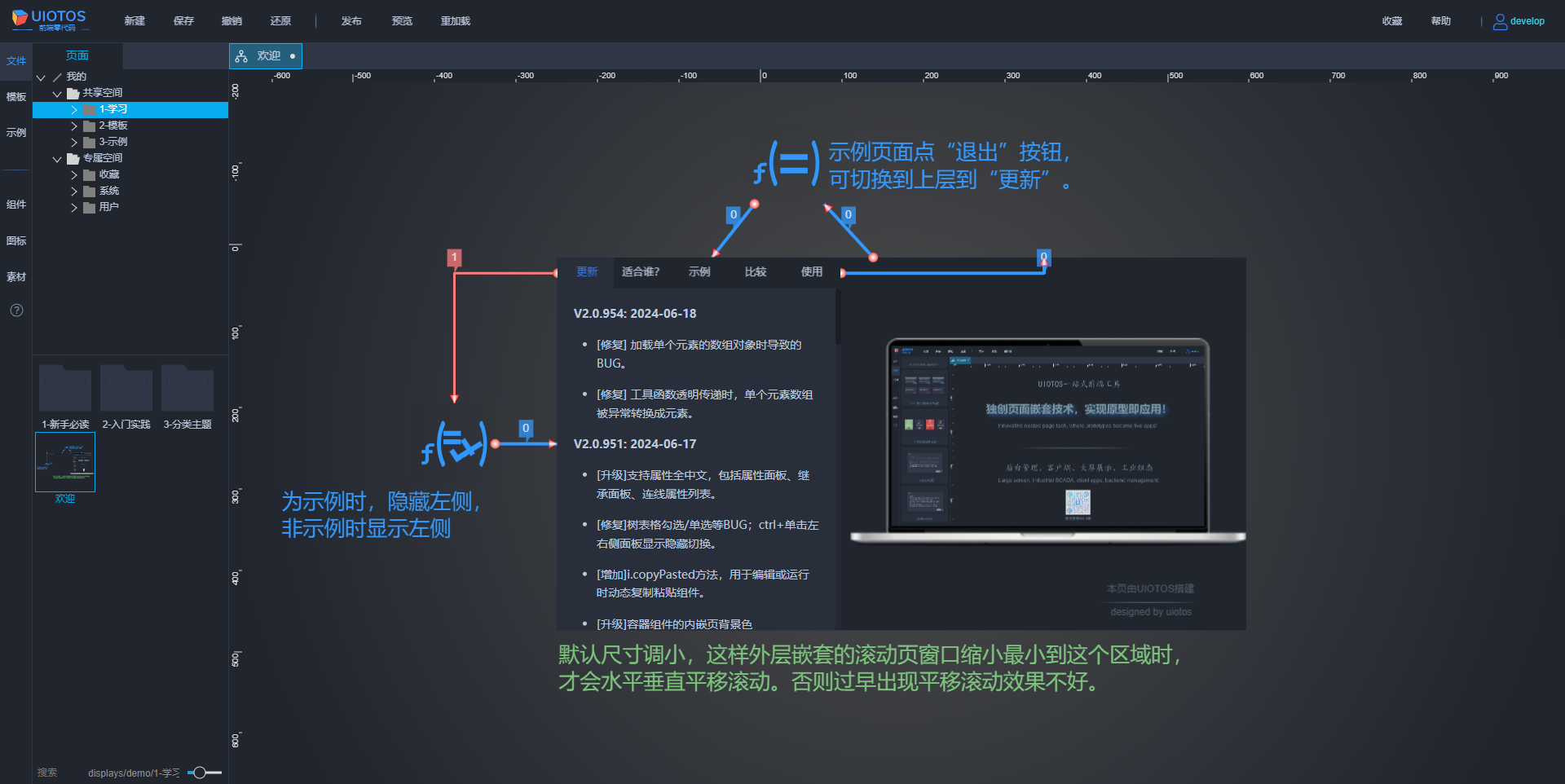Image resolution: width=1565 pixels, height=784 pixels.
Task: Switch to the 文件 sidebar panel
Action: pyautogui.click(x=16, y=61)
